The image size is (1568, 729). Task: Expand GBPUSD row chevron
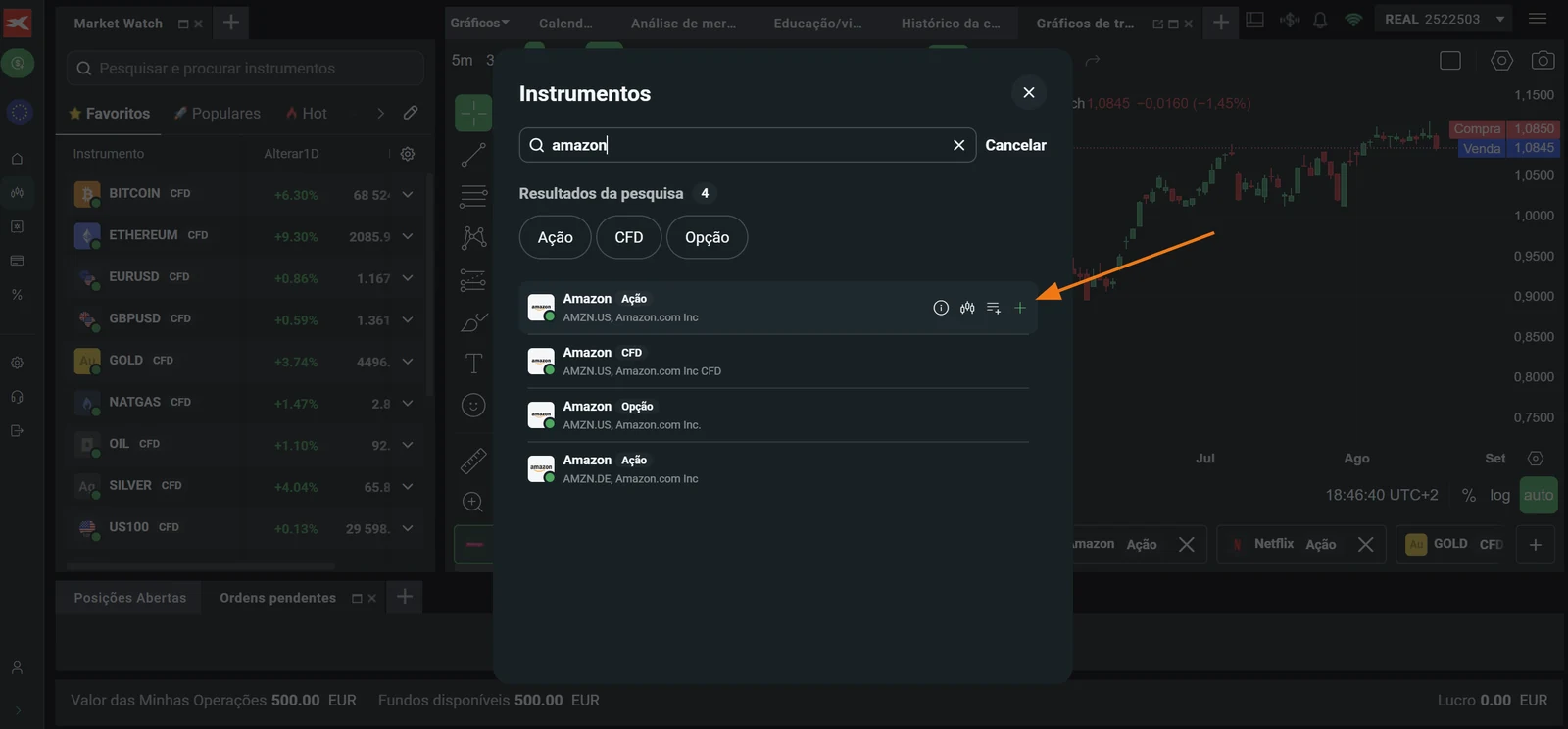(408, 319)
